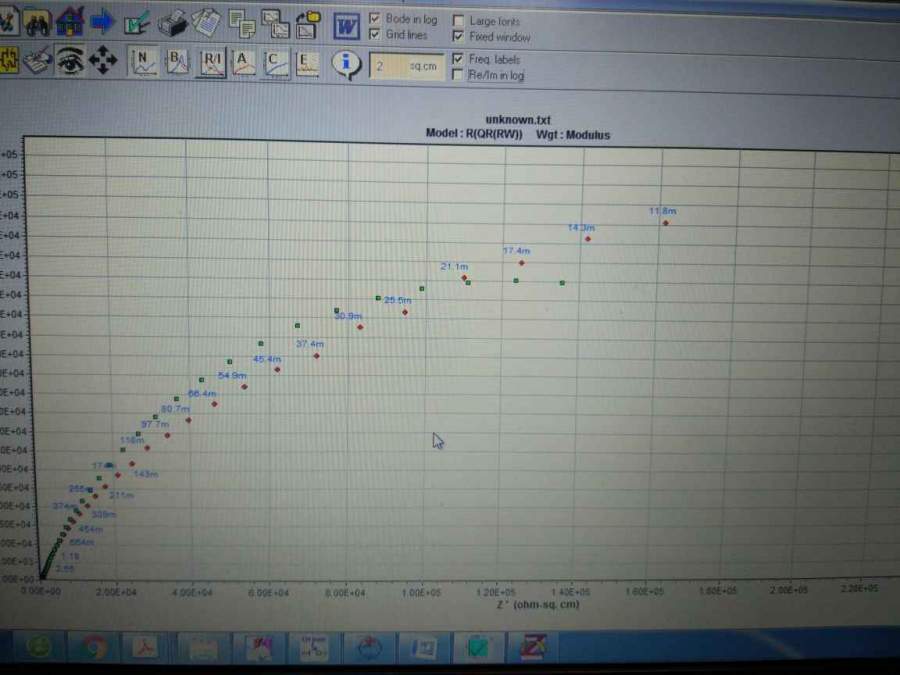Click the unknown.txt file title
The image size is (900, 675).
pos(518,119)
